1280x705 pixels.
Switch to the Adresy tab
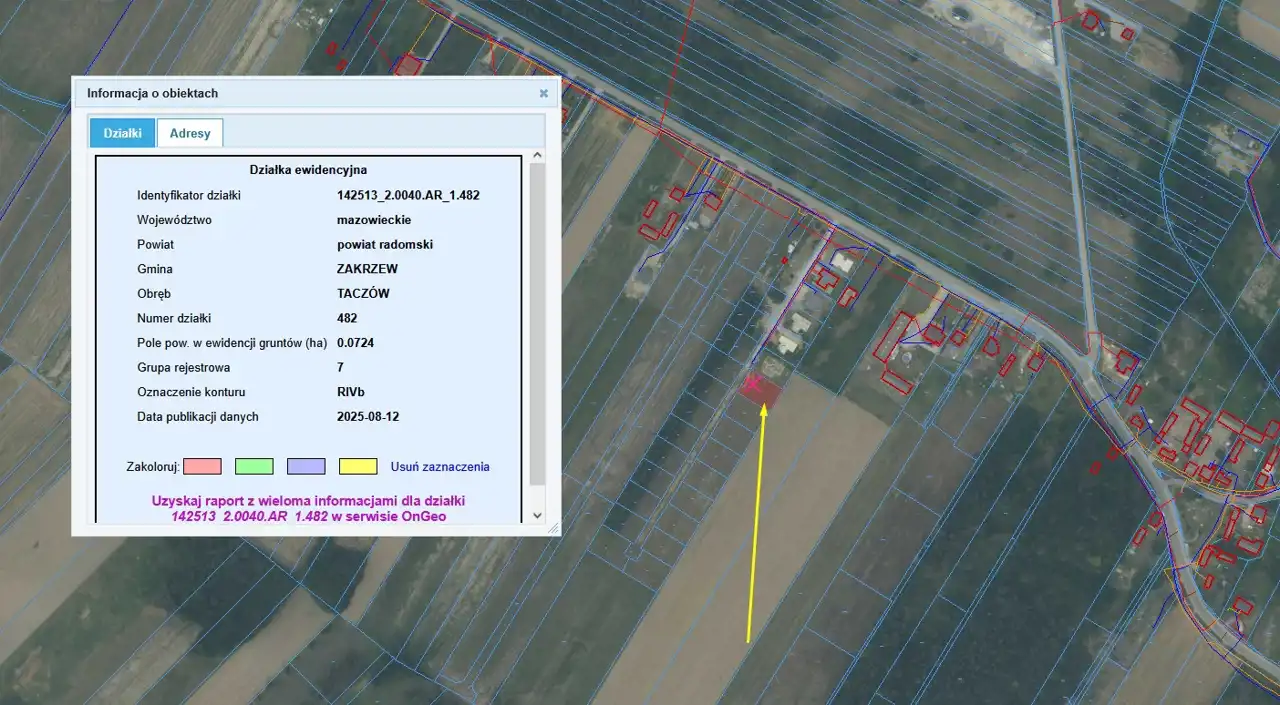click(190, 133)
